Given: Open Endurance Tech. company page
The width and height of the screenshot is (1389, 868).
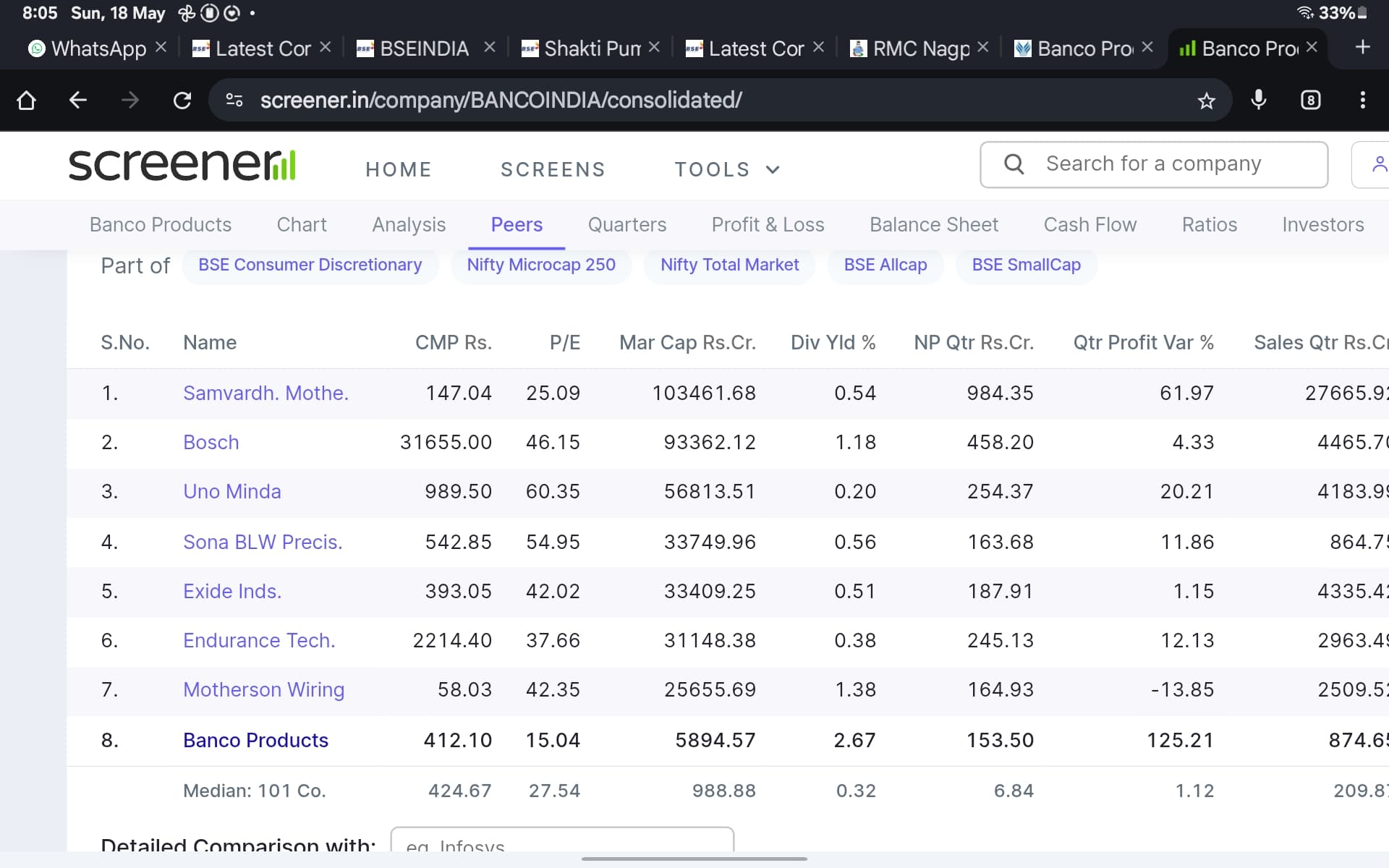Looking at the screenshot, I should [259, 640].
